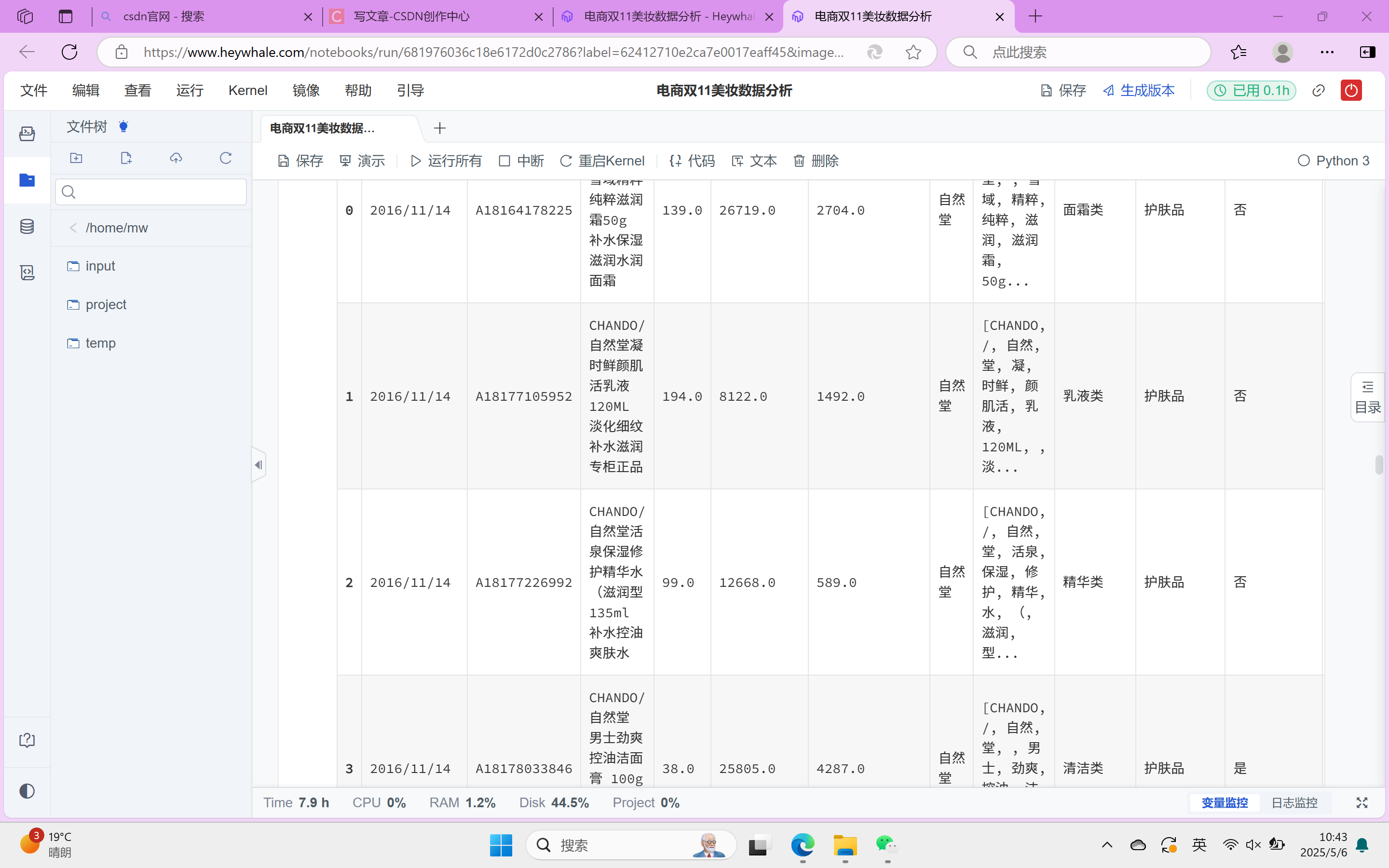Collapse the file tree side panel

tap(259, 465)
